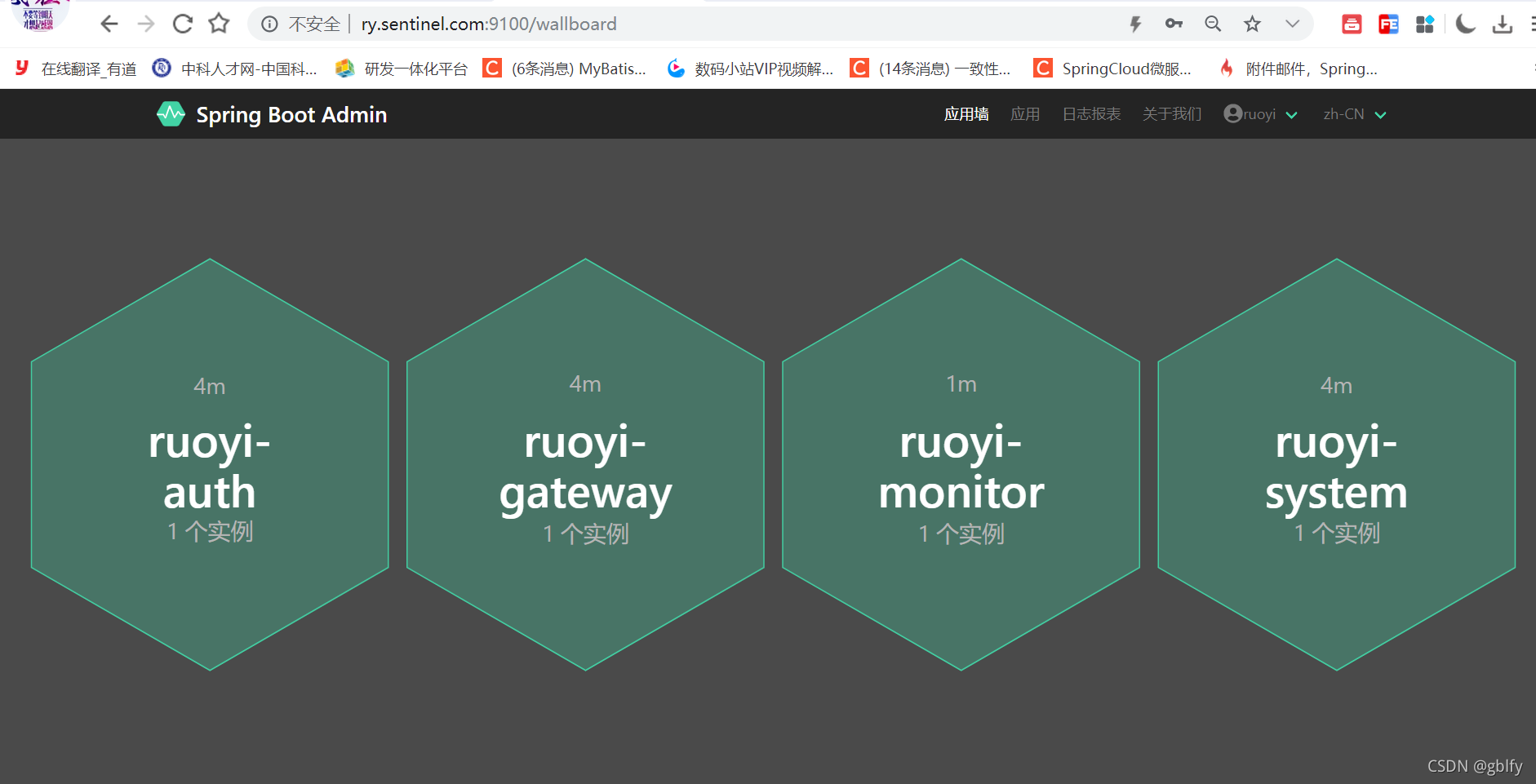The width and height of the screenshot is (1536, 784).
Task: Open the FE helper extension icon
Action: point(1388,24)
